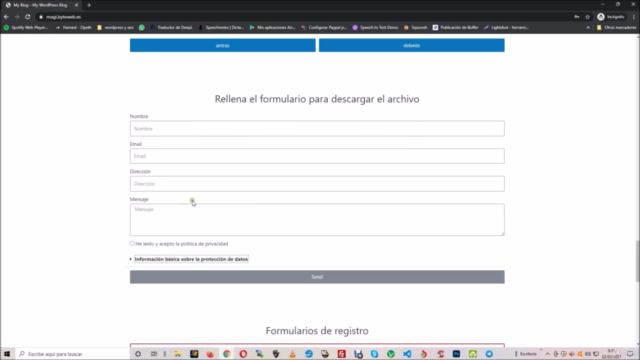This screenshot has width=640, height=360.
Task: Go back to the previous page
Action: click(6, 17)
